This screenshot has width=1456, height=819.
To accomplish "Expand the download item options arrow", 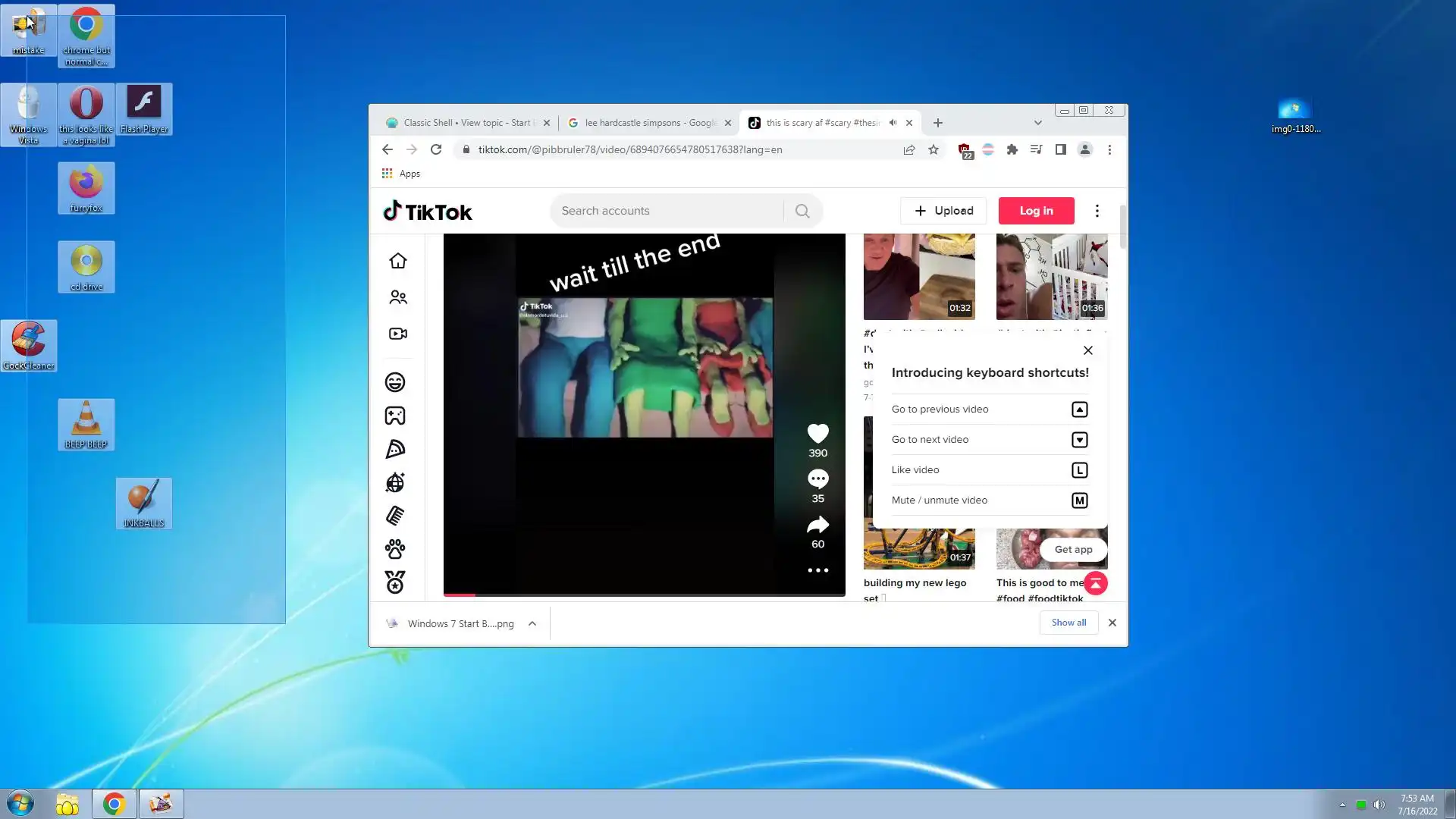I will [x=532, y=623].
